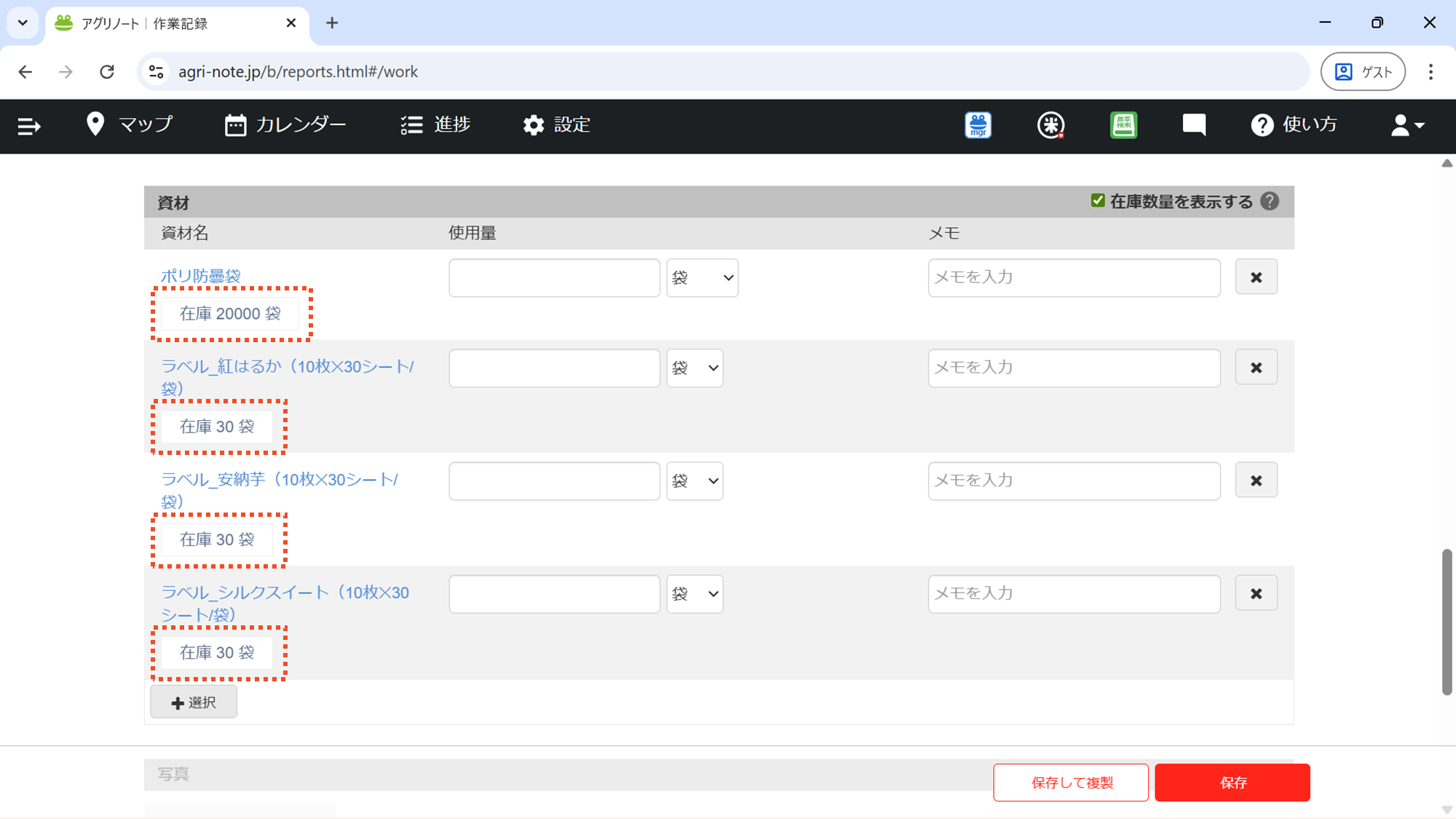Viewport: 1456px width, 819px height.
Task: Click the address bar URL
Action: [298, 71]
